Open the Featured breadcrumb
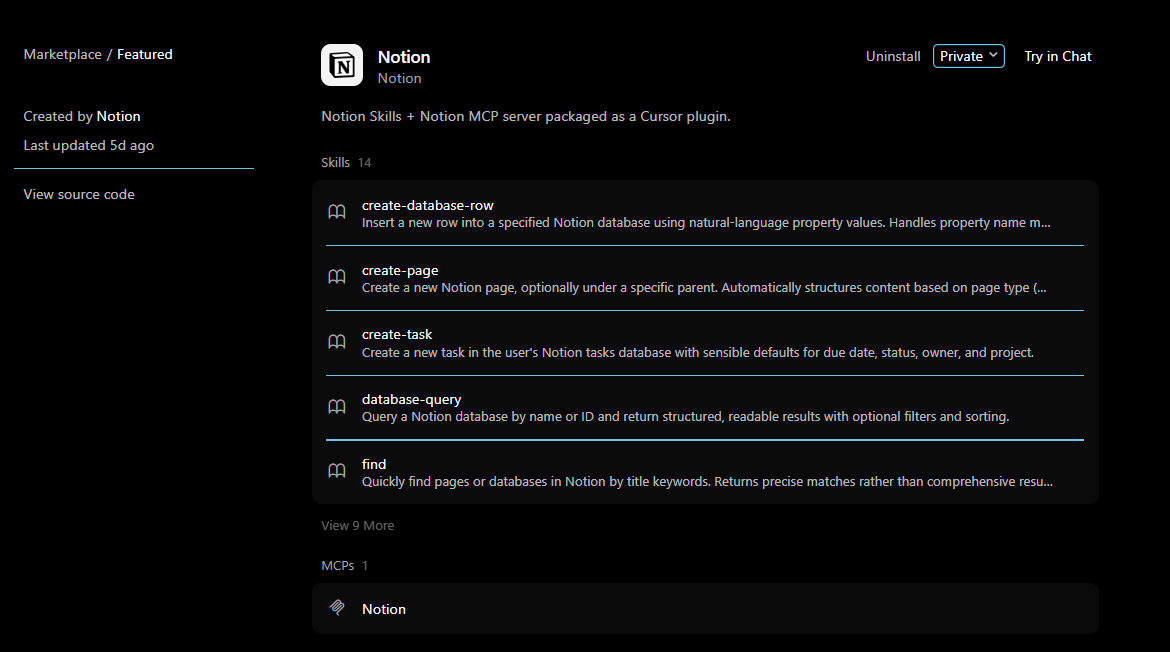1170x652 pixels. pos(145,54)
